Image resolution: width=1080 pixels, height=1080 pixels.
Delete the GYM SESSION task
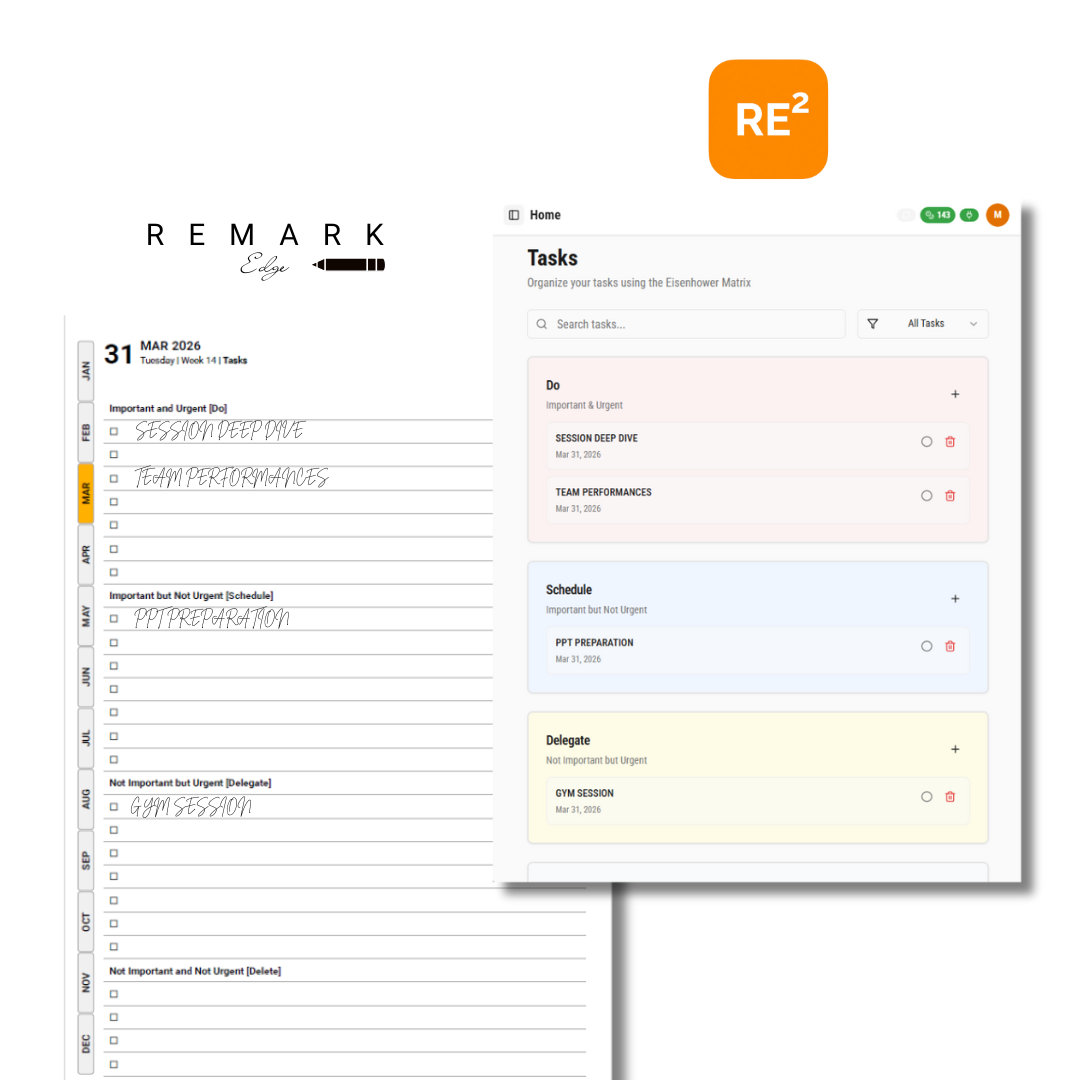pos(950,796)
